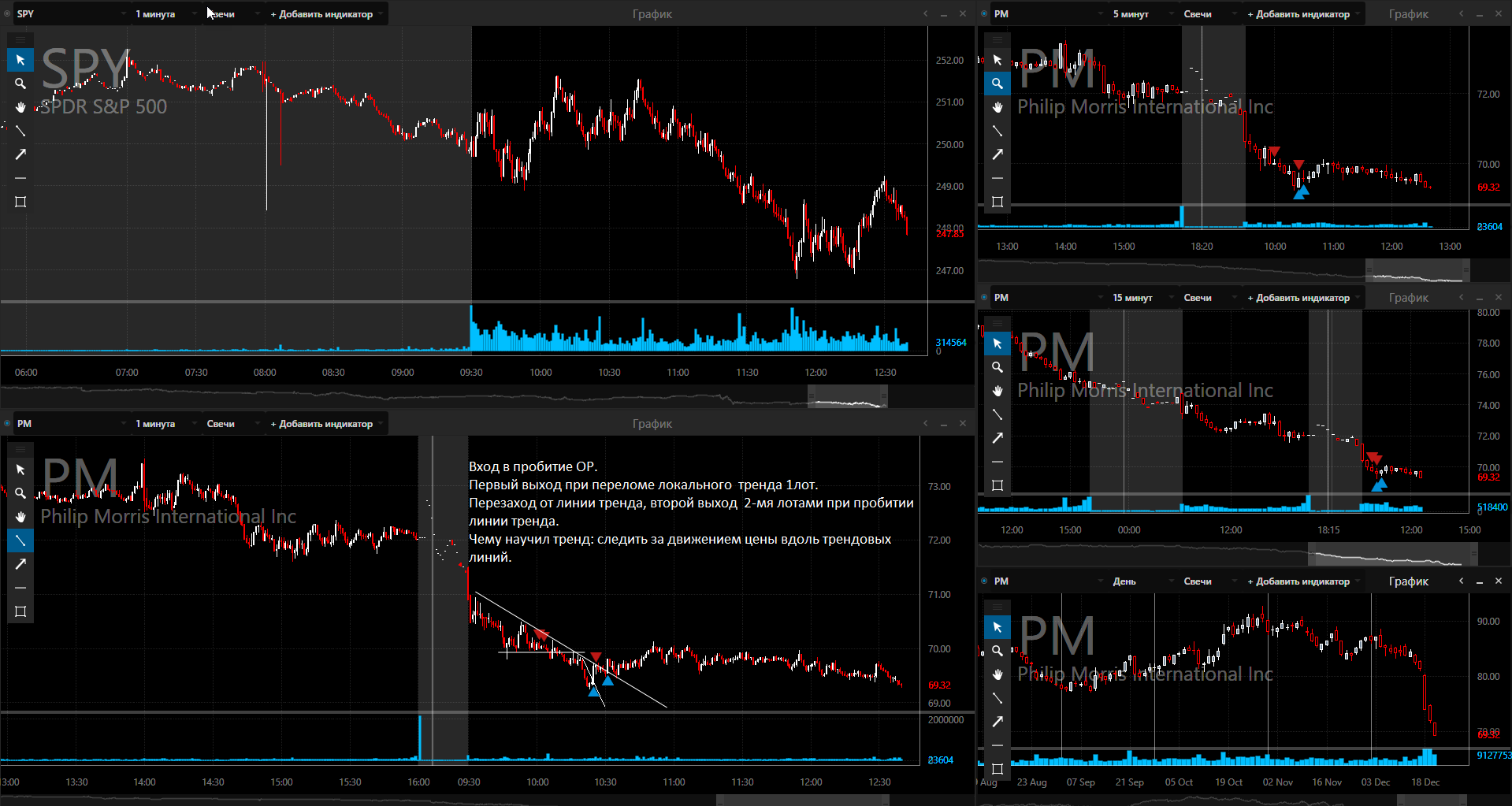Screen dimensions: 1512x806
Task: Toggle the link circle in PM daily chart header
Action: (984, 581)
